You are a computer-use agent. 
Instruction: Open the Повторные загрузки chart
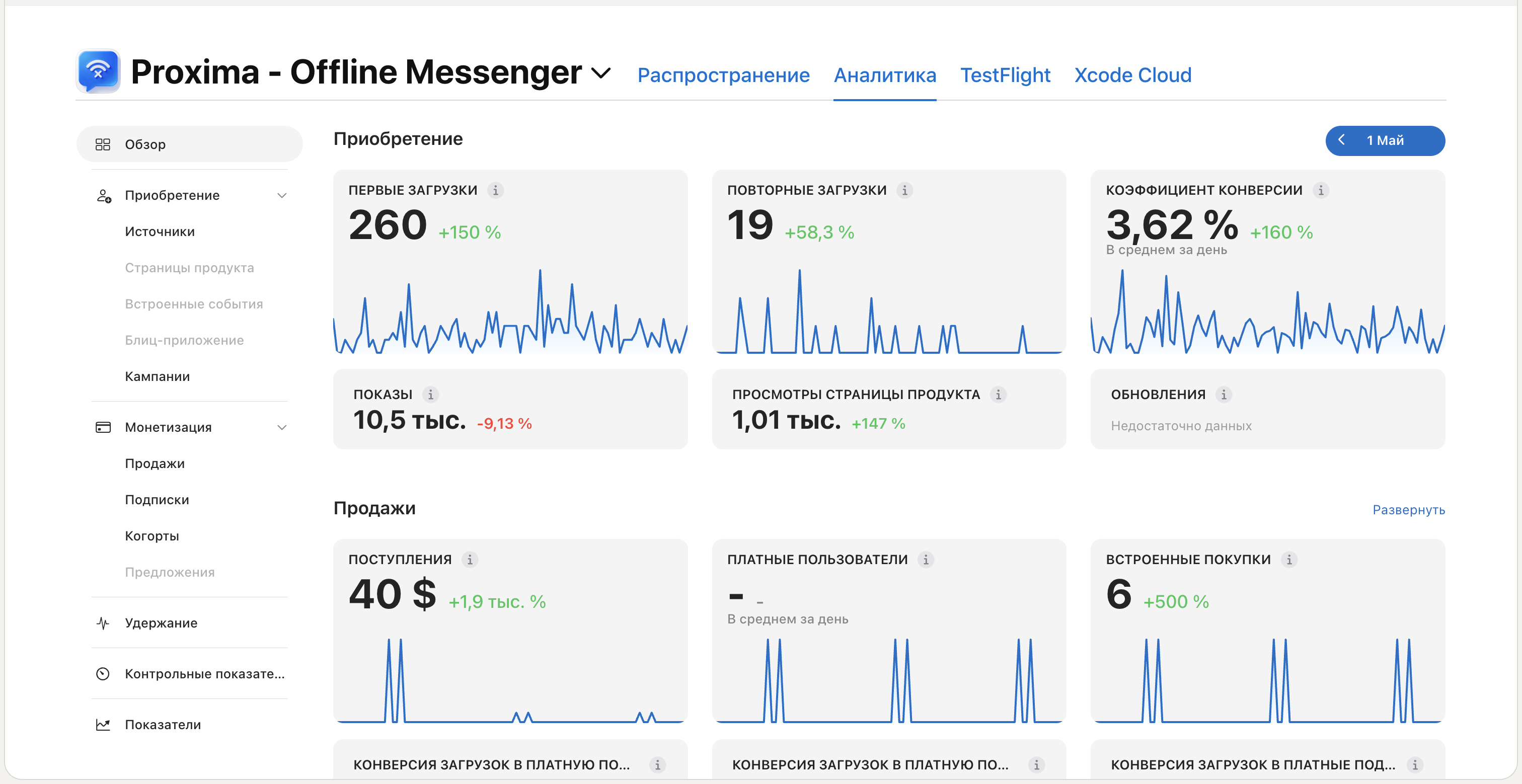[x=889, y=312]
